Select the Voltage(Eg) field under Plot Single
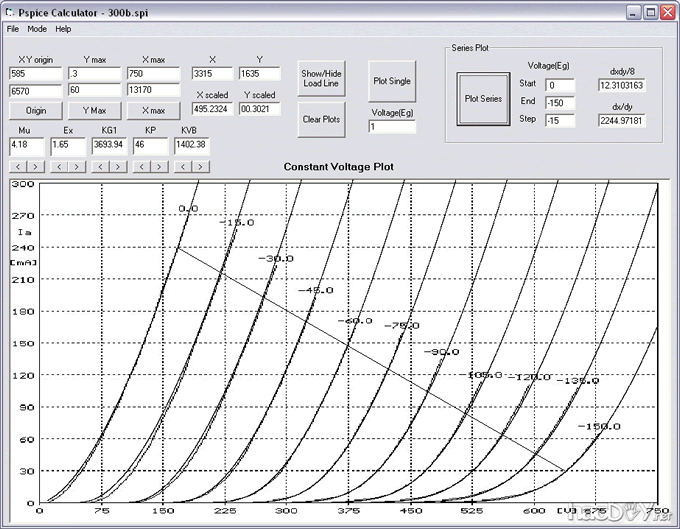680x529 pixels. tap(392, 127)
